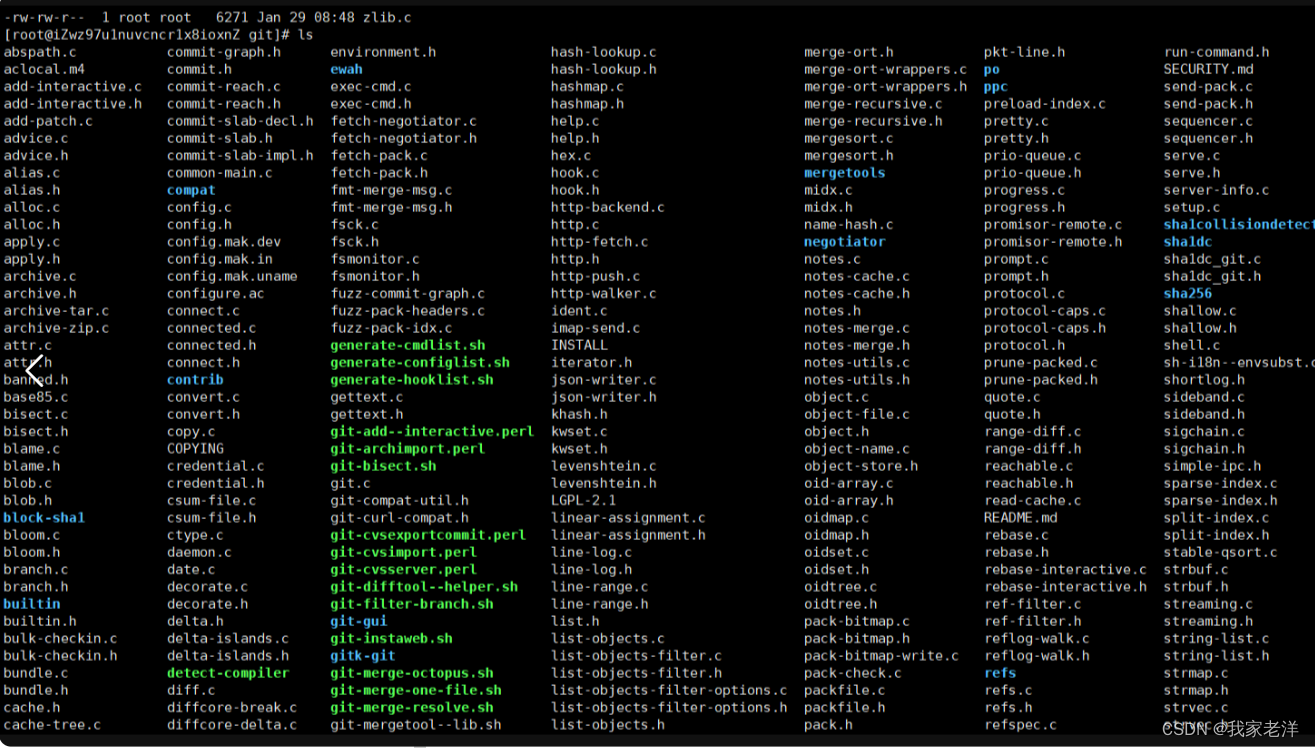Click the 'po' directory name
The image size is (1315, 748).
click(x=992, y=69)
